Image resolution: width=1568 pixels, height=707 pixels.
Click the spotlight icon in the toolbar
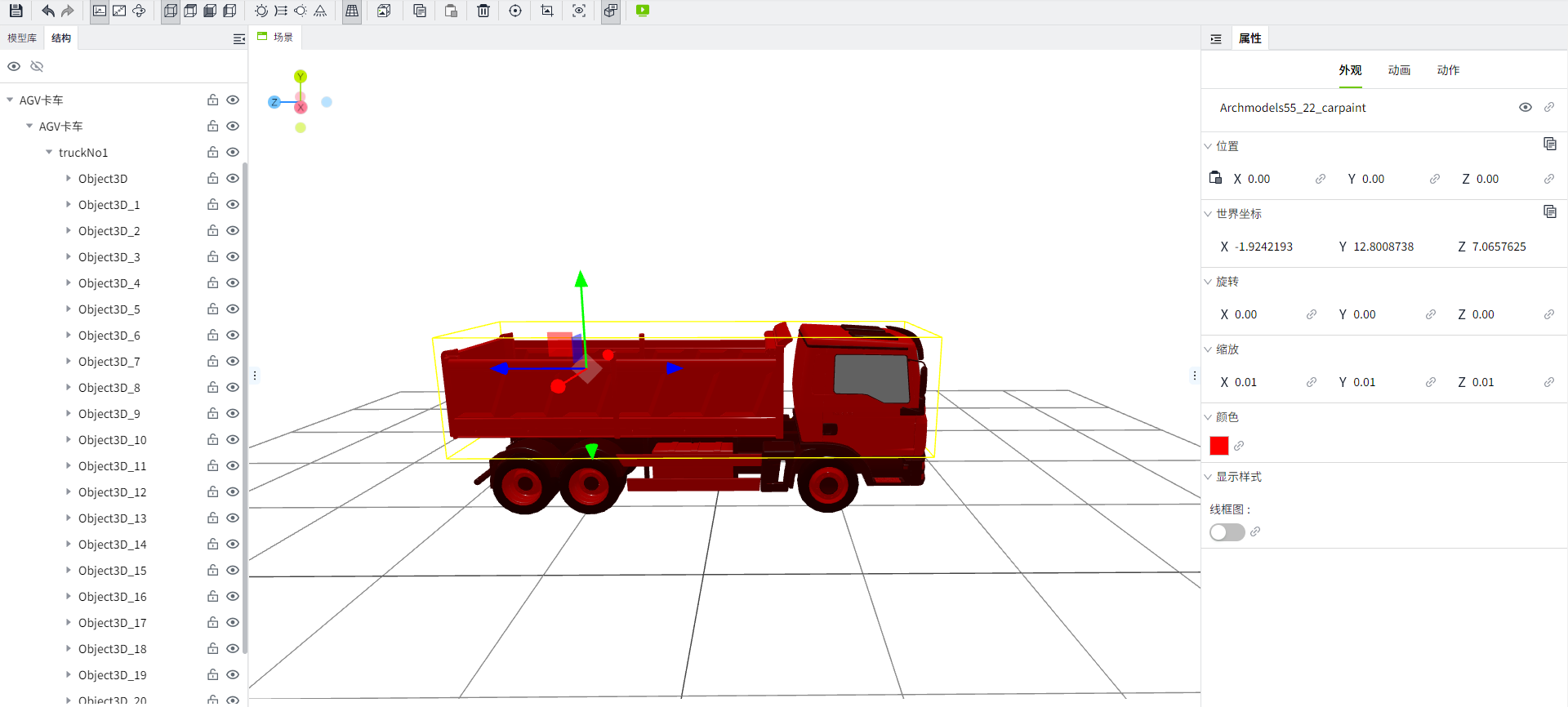pyautogui.click(x=320, y=11)
